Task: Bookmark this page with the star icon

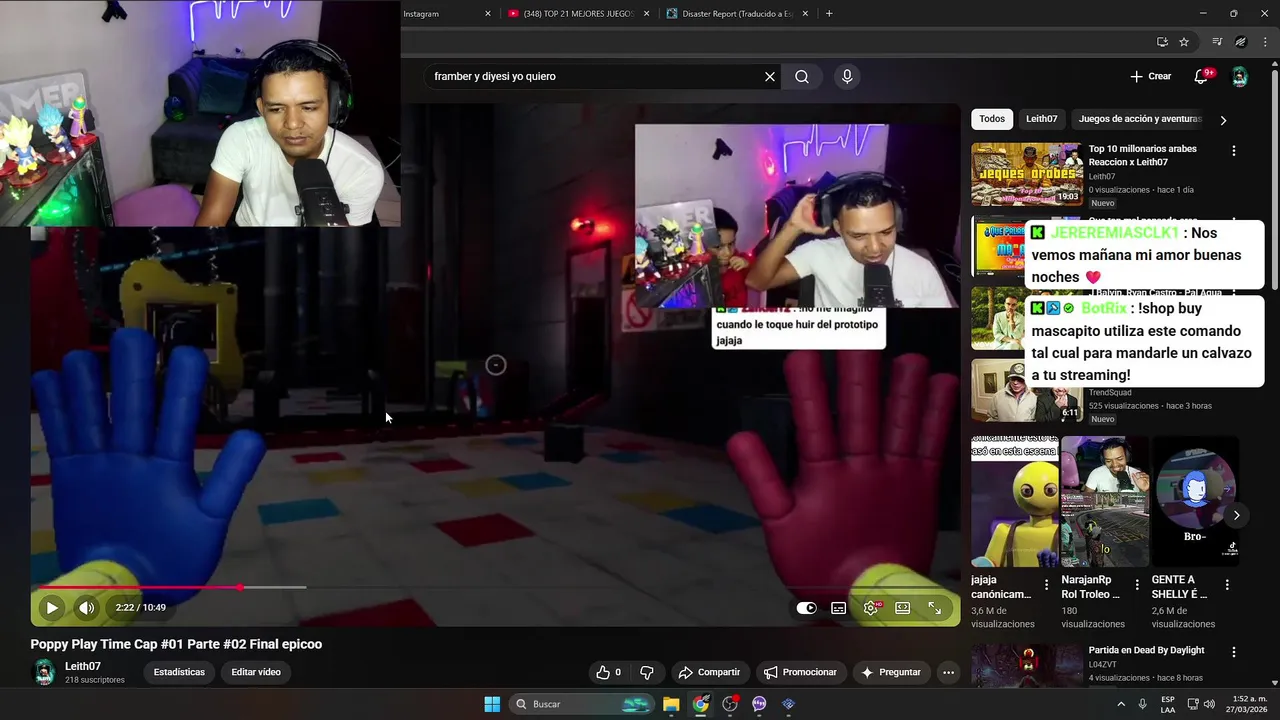Action: pyautogui.click(x=1184, y=42)
